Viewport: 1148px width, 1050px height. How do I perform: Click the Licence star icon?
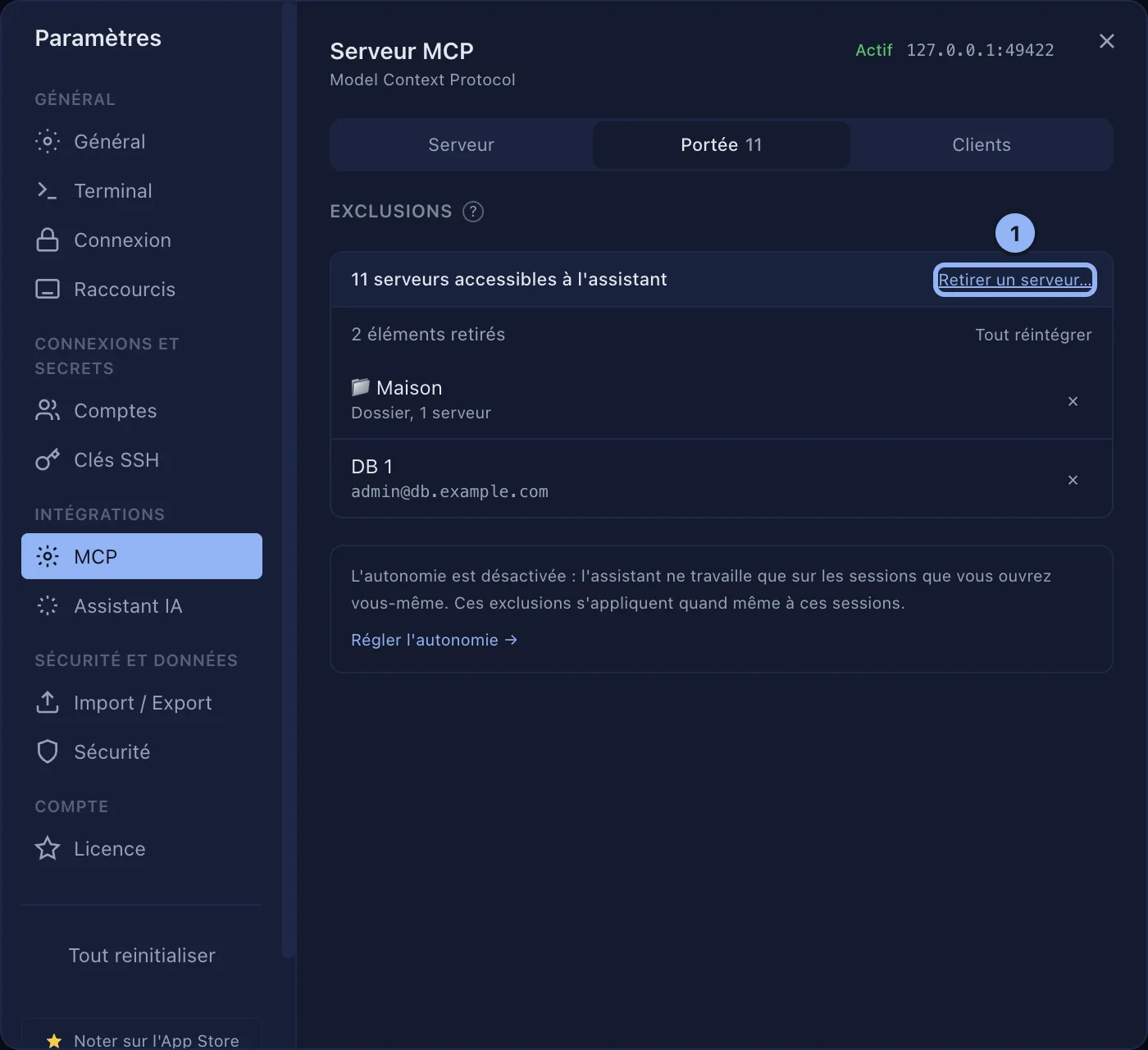(x=48, y=849)
